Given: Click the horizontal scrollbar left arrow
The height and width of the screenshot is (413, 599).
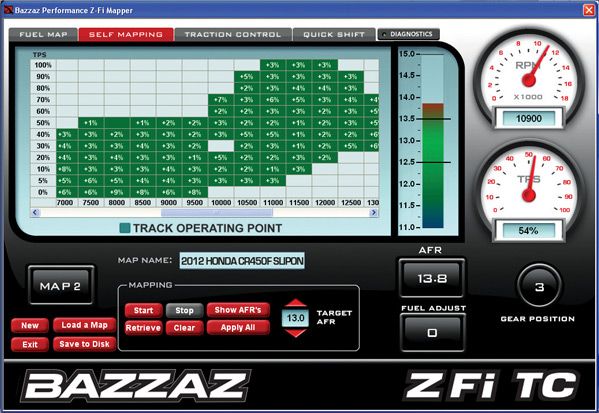Looking at the screenshot, I should point(35,212).
